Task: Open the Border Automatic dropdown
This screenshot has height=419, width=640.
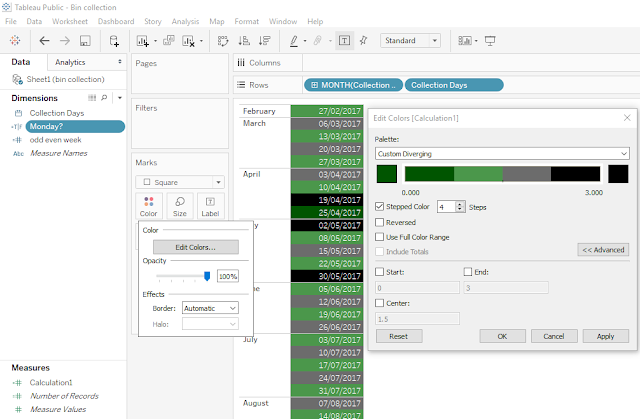Action: pyautogui.click(x=210, y=308)
